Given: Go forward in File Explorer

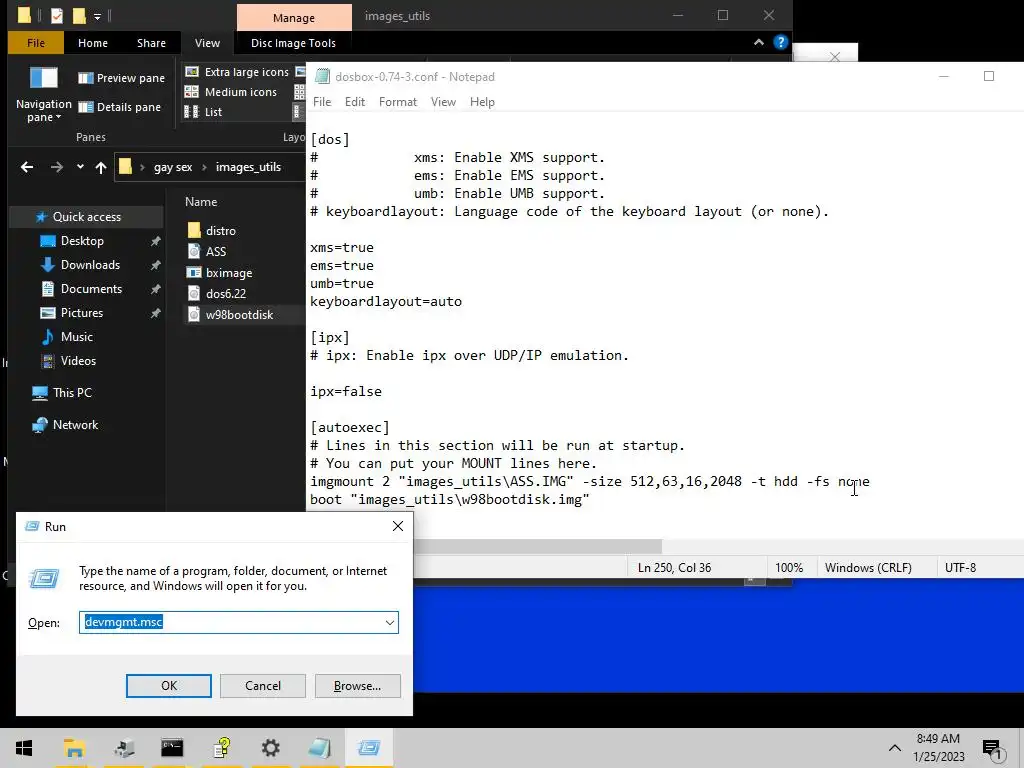Looking at the screenshot, I should click(57, 167).
